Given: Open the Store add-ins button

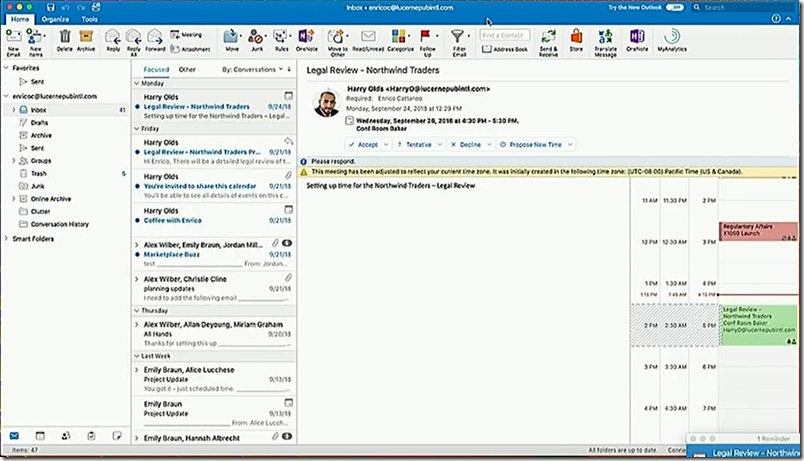Looking at the screenshot, I should point(576,41).
